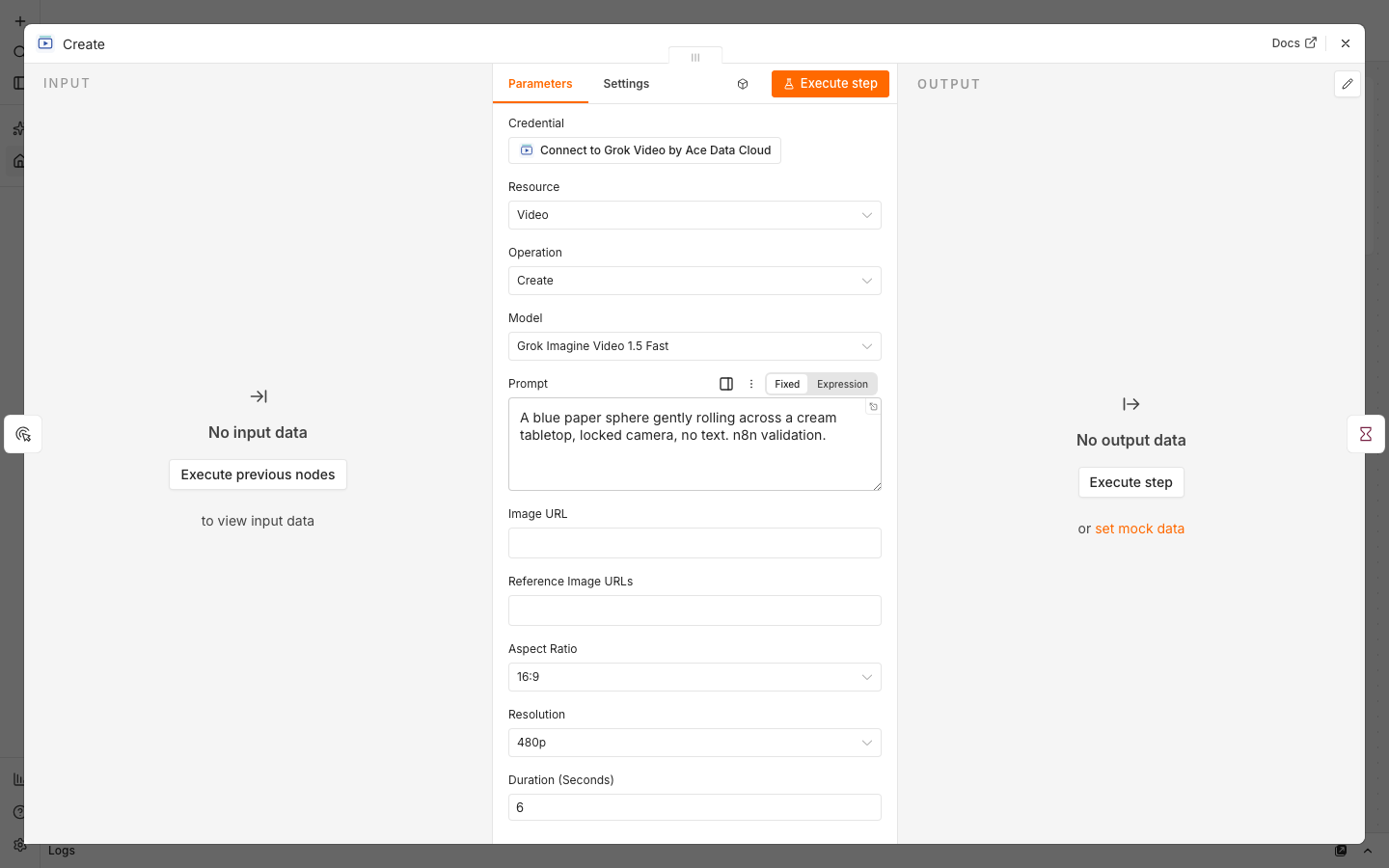Click the Grok Video node icon beside Create
Screen dimensions: 1389x868
point(45,43)
